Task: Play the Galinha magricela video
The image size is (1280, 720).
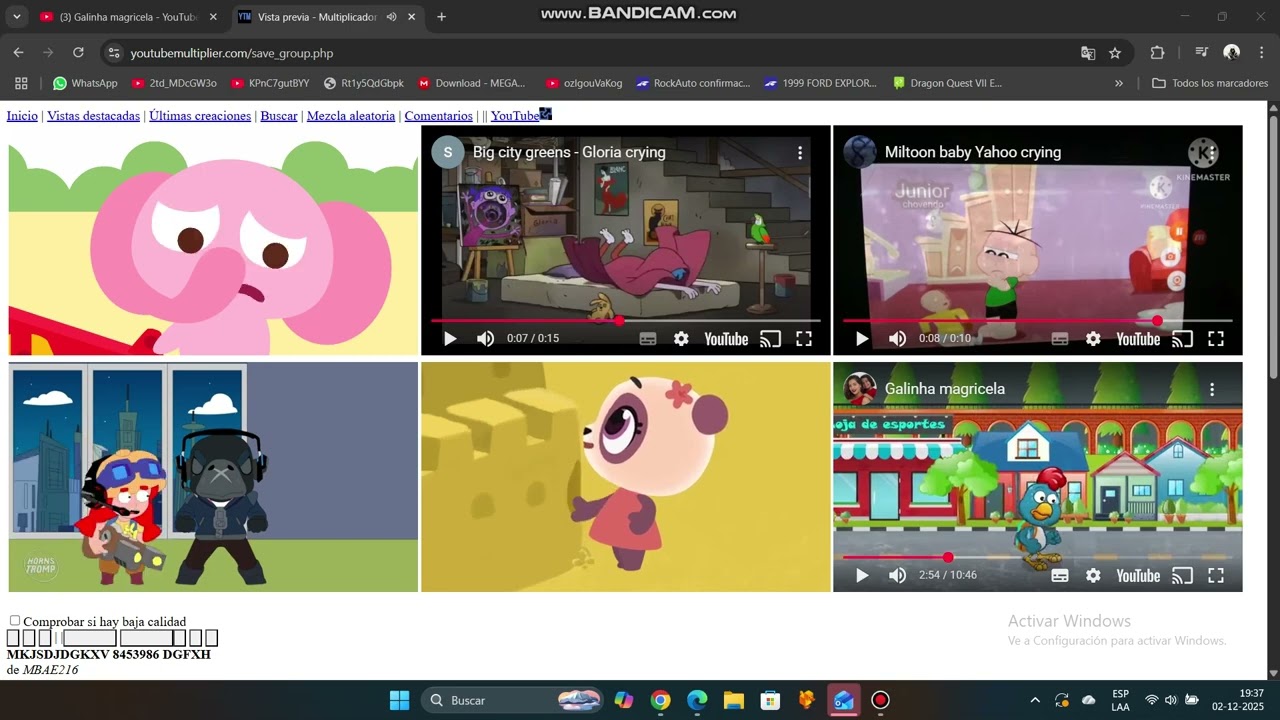Action: click(862, 576)
